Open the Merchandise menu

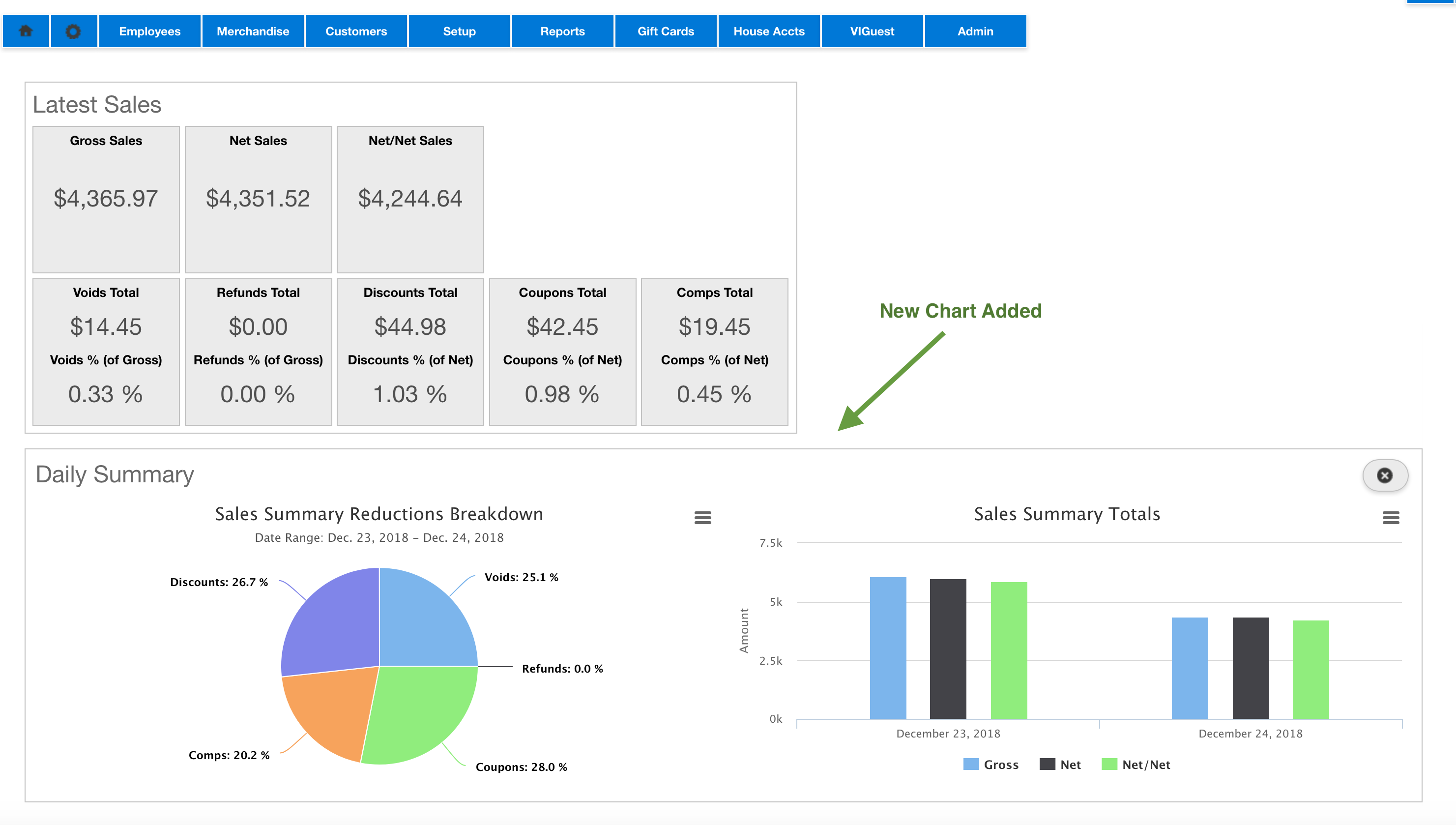pos(253,31)
